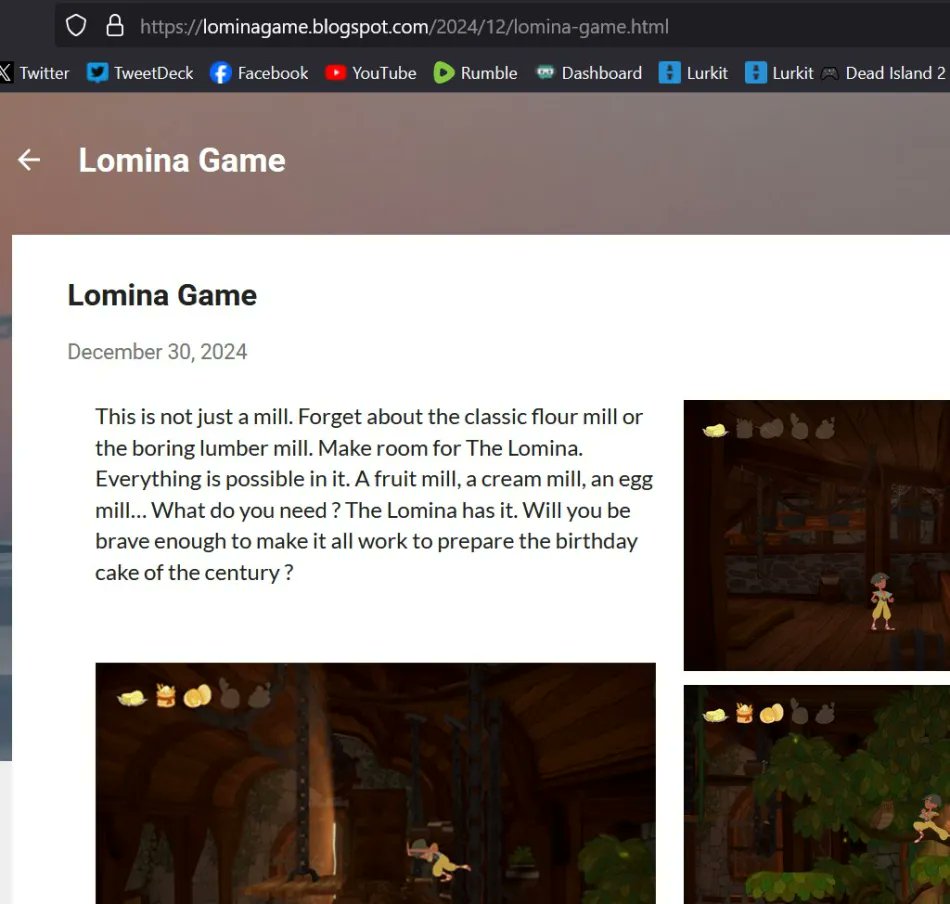Click the green Rumble logo icon

pos(443,73)
